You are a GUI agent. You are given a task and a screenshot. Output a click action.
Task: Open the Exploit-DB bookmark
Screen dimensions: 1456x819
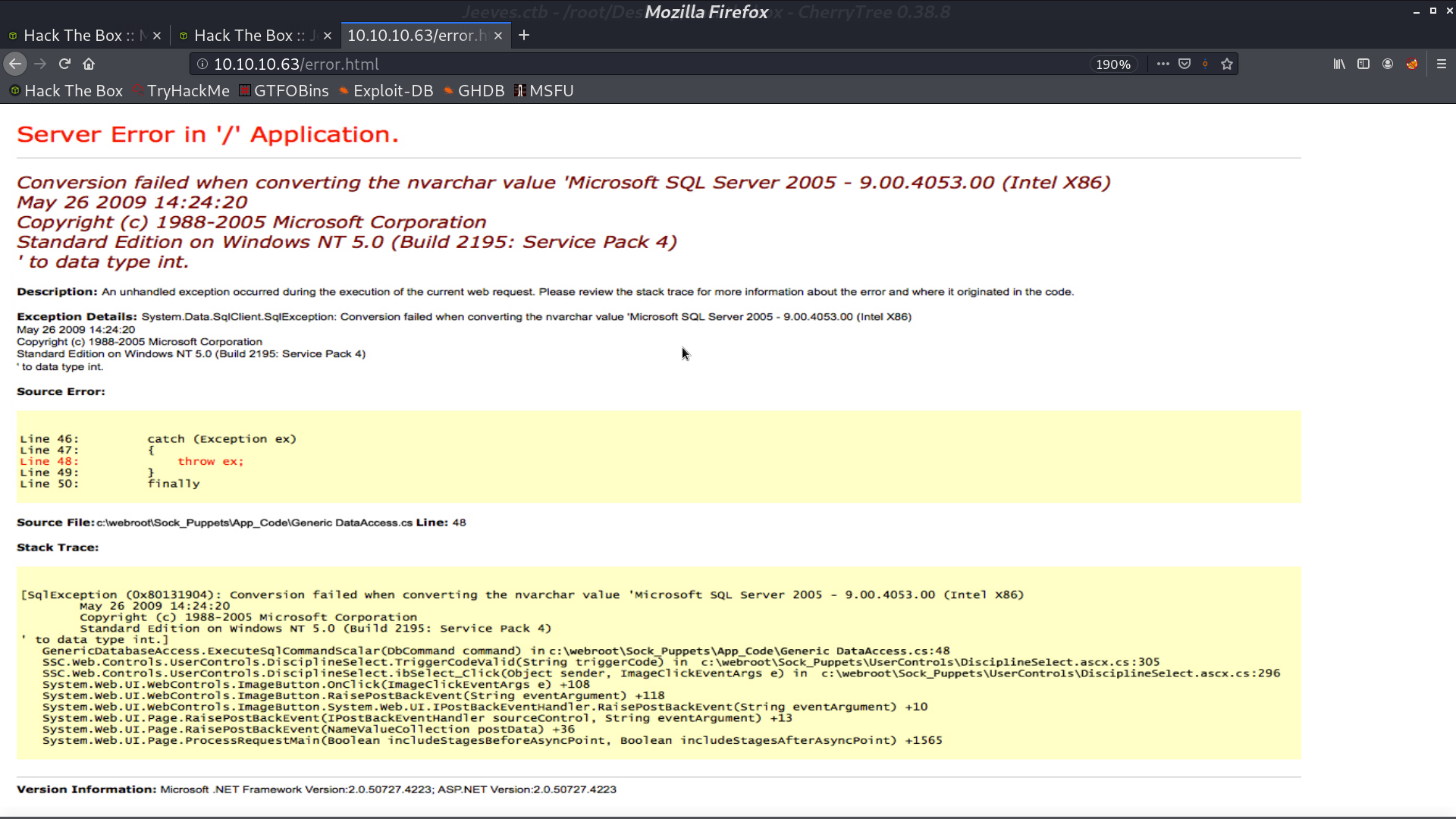pyautogui.click(x=386, y=91)
